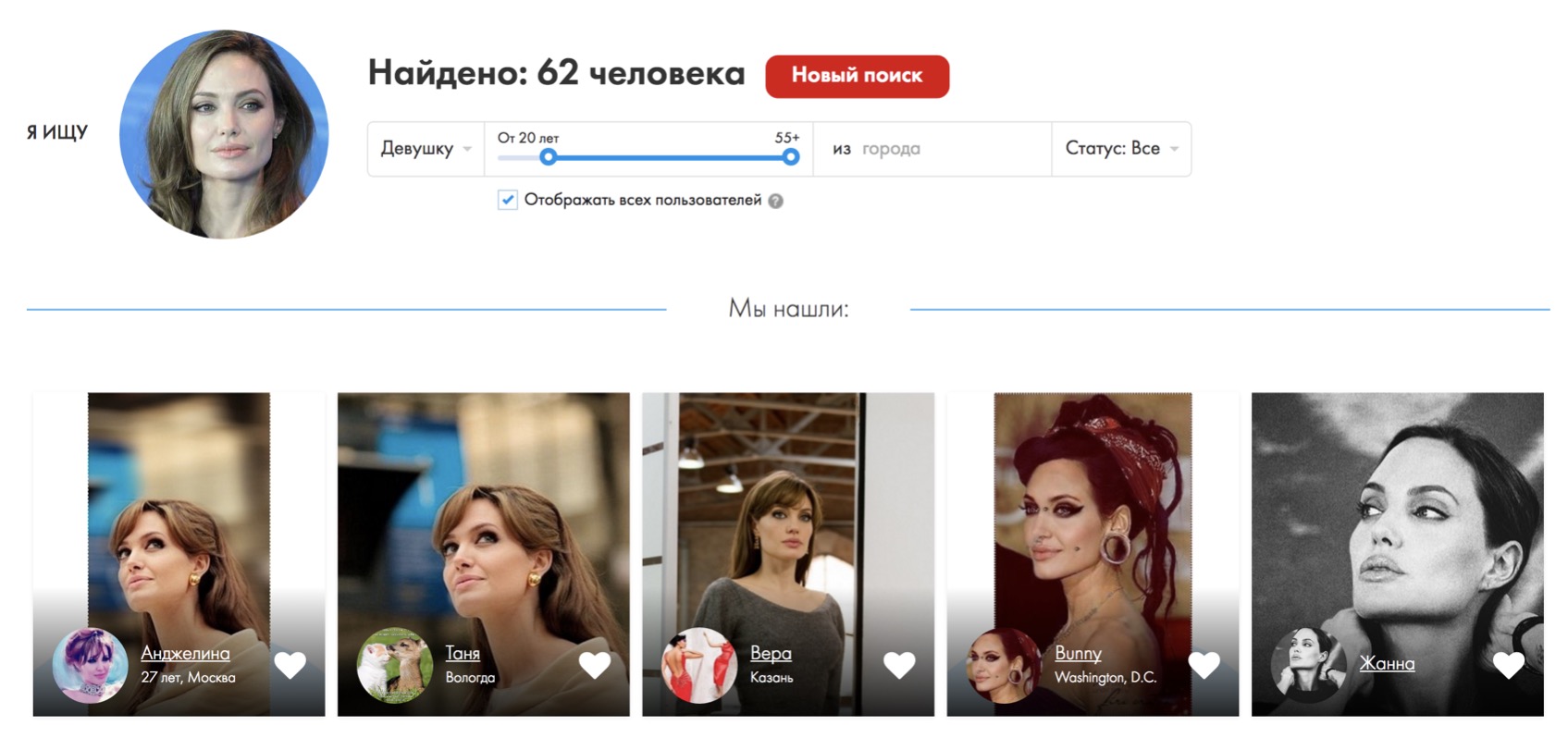Screen dimensions: 1568x738
Task: Click the '27 лет, Москва' text
Action: coord(188,678)
